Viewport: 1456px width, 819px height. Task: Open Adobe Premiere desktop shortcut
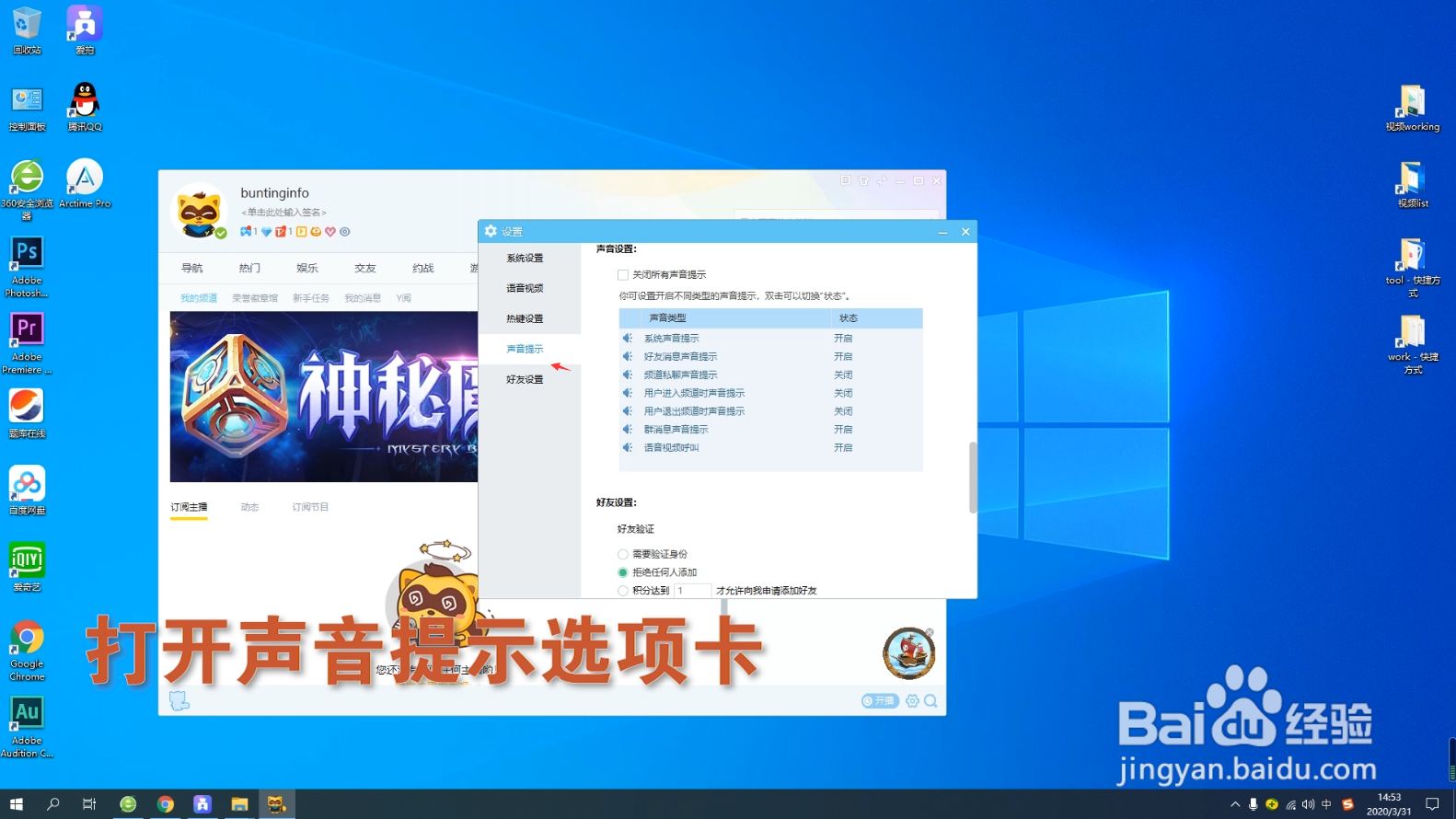[x=27, y=343]
